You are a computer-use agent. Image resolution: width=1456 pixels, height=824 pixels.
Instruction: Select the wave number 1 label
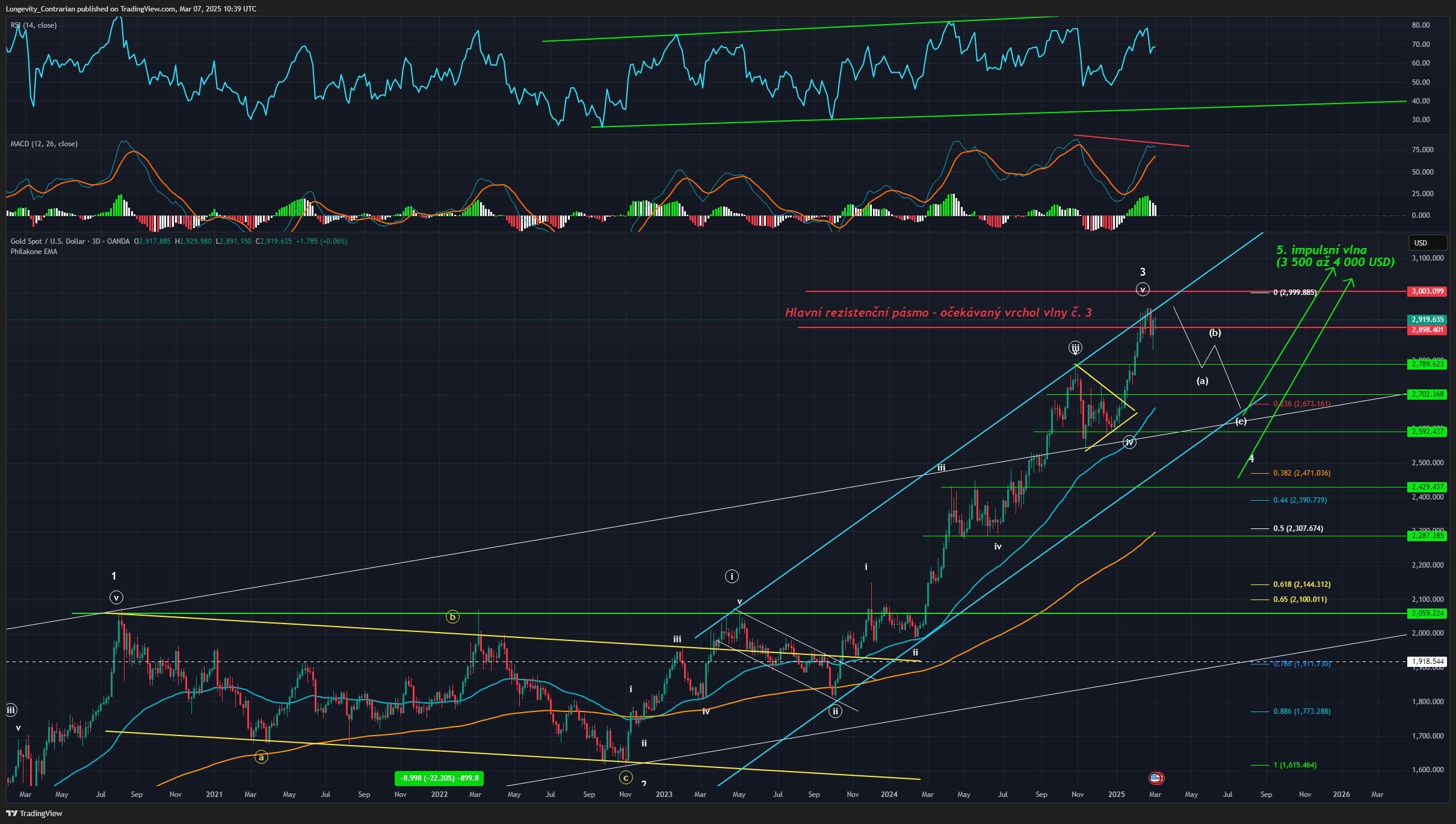tap(114, 577)
